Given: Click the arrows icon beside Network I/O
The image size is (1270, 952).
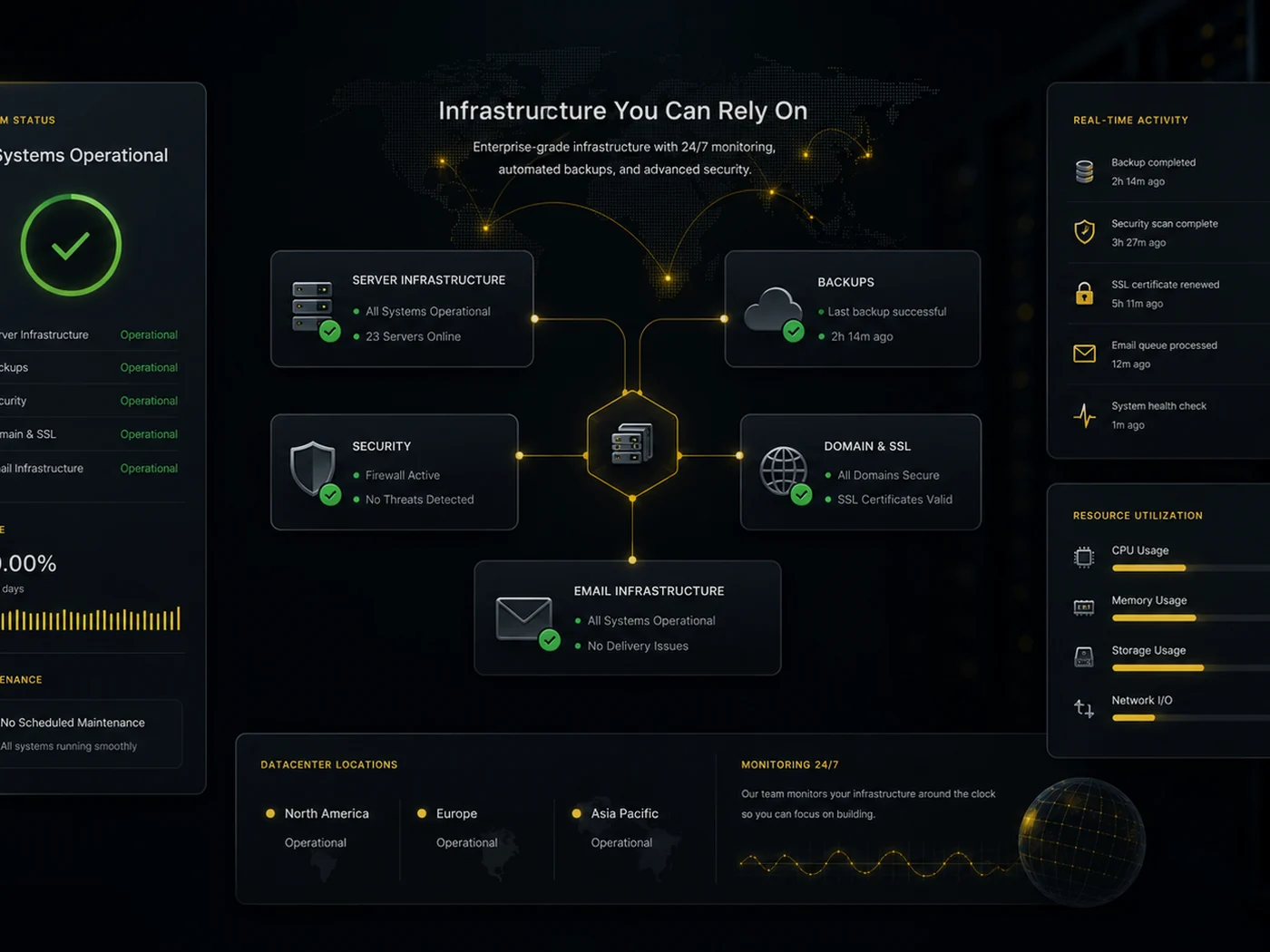Looking at the screenshot, I should tap(1084, 708).
